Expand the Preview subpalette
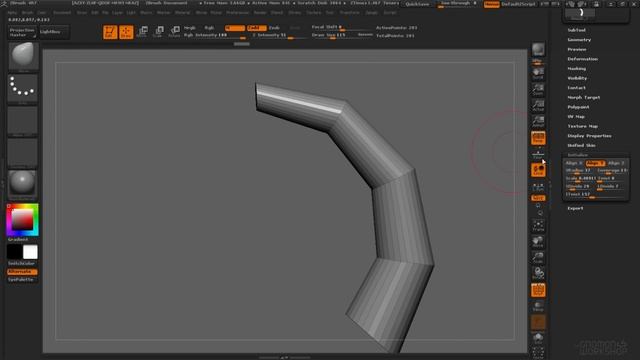This screenshot has width=640, height=360. (576, 49)
